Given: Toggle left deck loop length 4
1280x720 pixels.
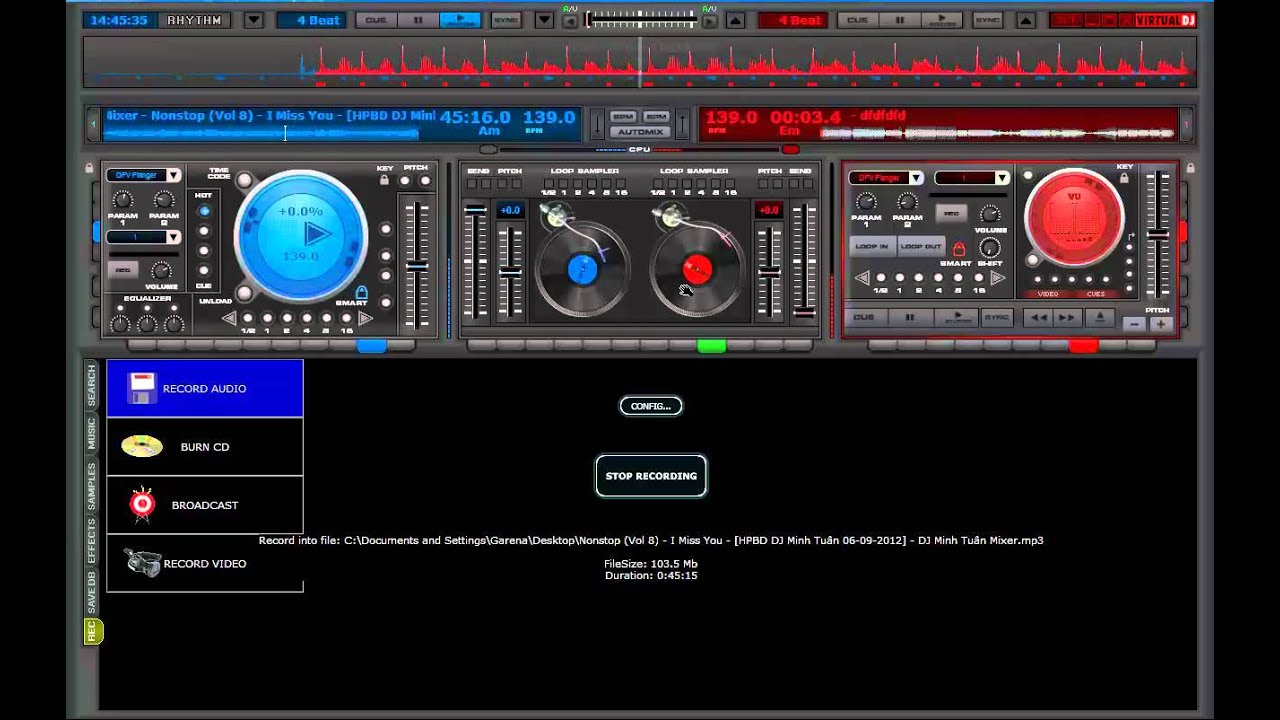Looking at the screenshot, I should pos(307,319).
